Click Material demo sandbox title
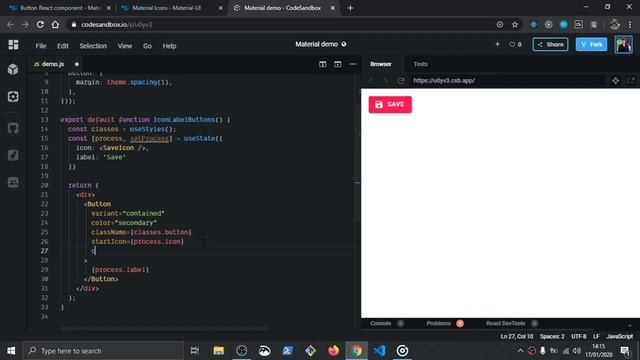640x360 pixels. [x=316, y=44]
